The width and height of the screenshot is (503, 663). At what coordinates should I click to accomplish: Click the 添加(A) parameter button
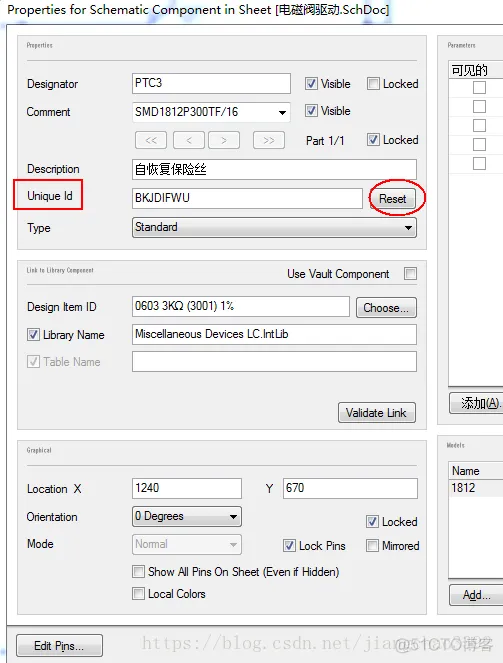[x=476, y=403]
